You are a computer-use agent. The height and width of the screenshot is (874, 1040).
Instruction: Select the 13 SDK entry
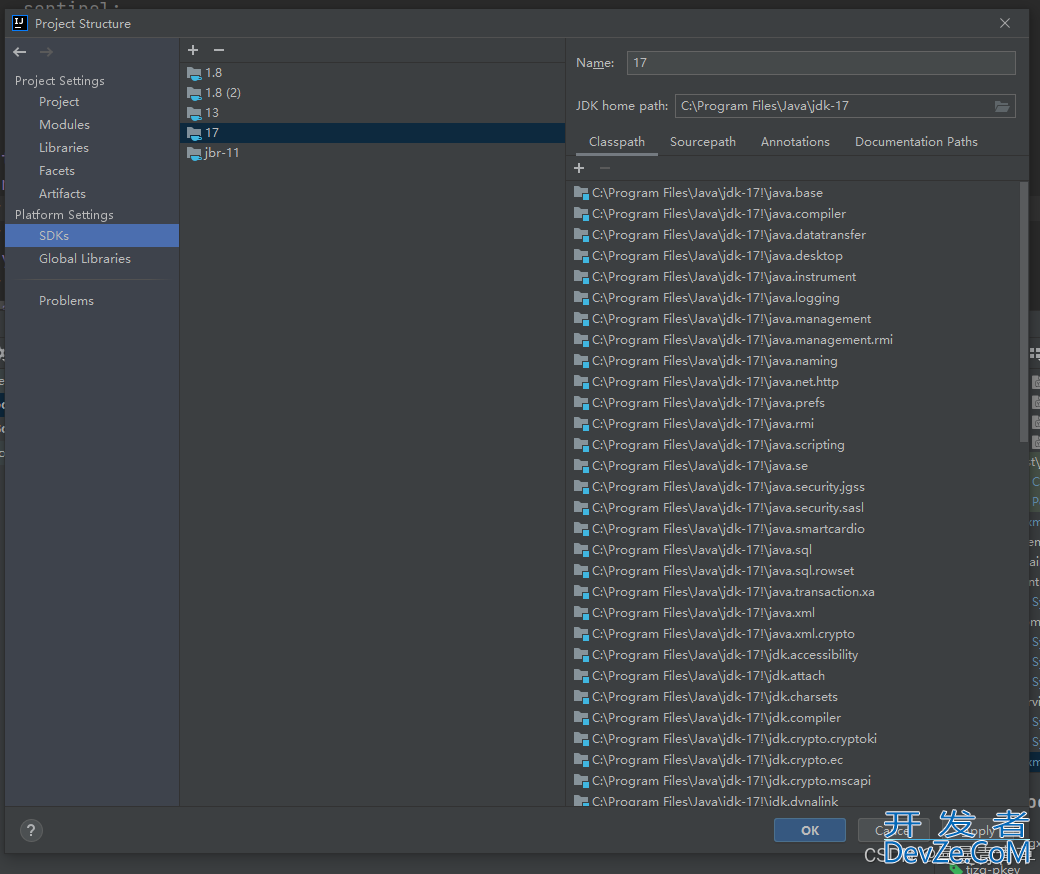click(372, 113)
